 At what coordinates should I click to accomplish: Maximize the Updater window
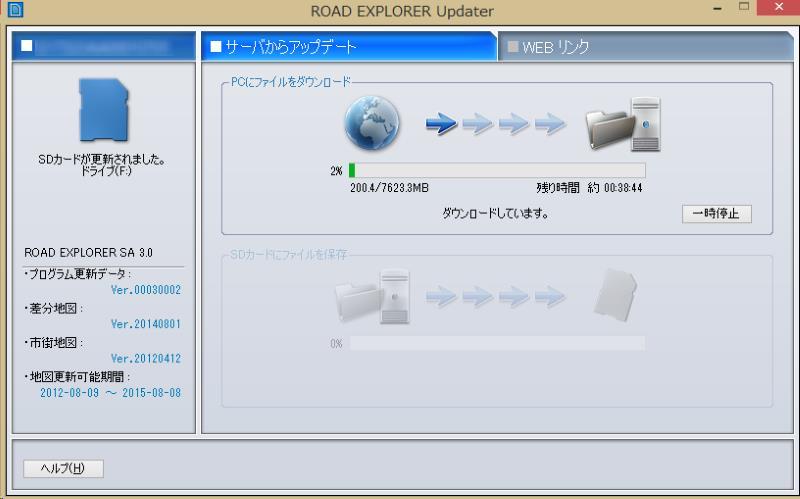pos(744,7)
